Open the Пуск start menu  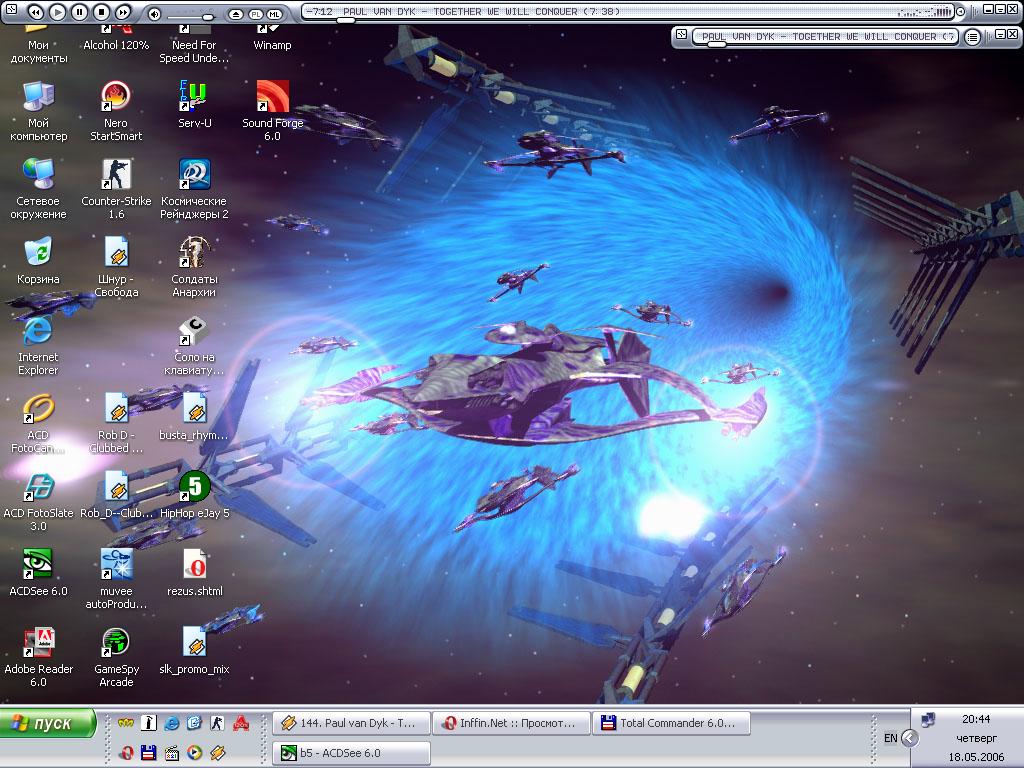[x=48, y=723]
